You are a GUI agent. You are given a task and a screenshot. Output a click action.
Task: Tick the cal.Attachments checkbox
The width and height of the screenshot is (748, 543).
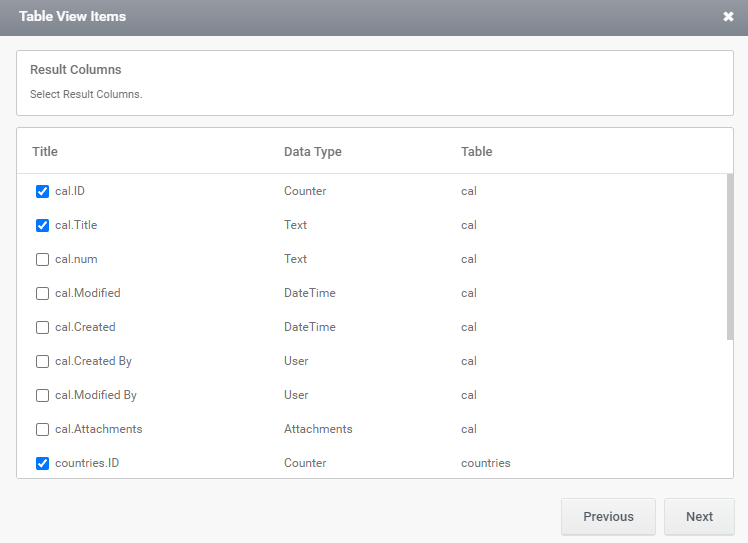tap(42, 429)
